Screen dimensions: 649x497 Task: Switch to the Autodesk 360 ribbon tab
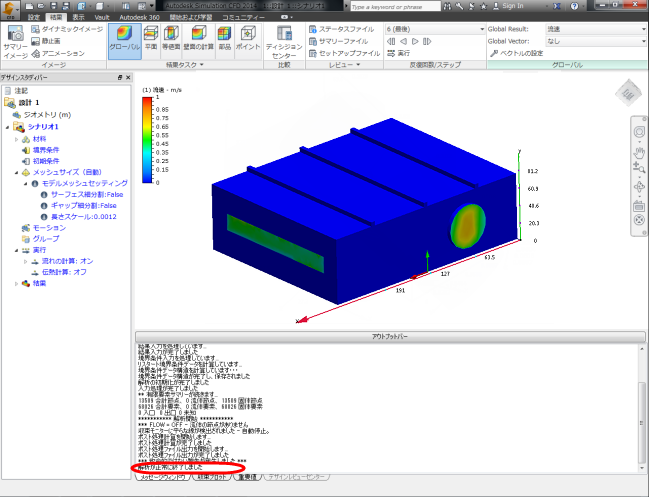pyautogui.click(x=139, y=17)
